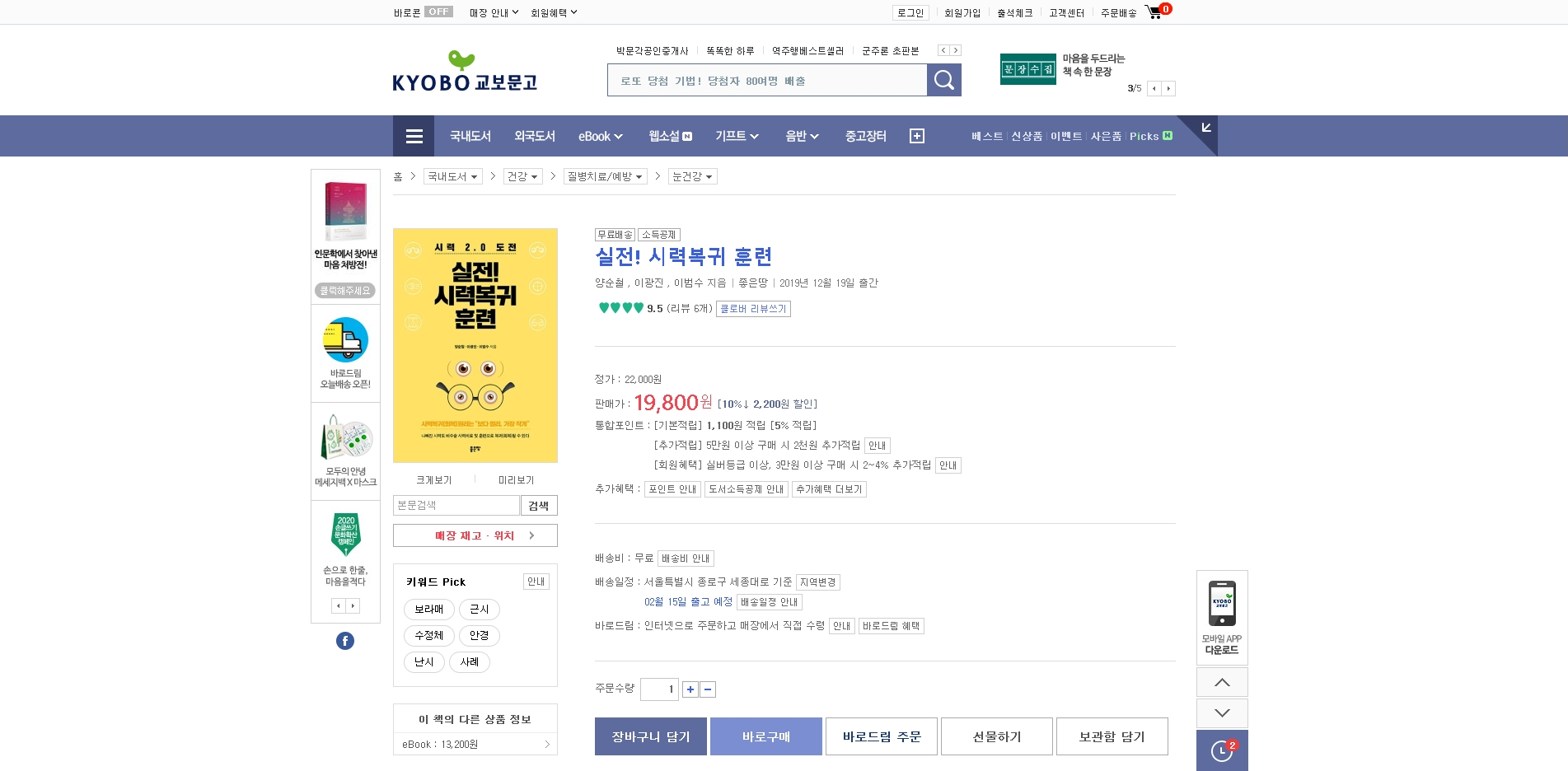Open the recently viewed clock icon
Image resolution: width=1568 pixels, height=771 pixels.
pos(1222,750)
